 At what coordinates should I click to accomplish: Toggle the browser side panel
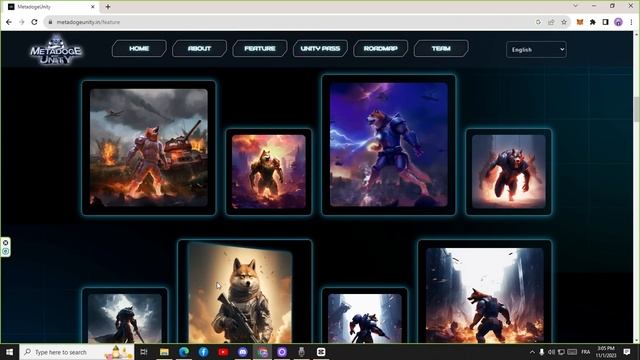(605, 22)
